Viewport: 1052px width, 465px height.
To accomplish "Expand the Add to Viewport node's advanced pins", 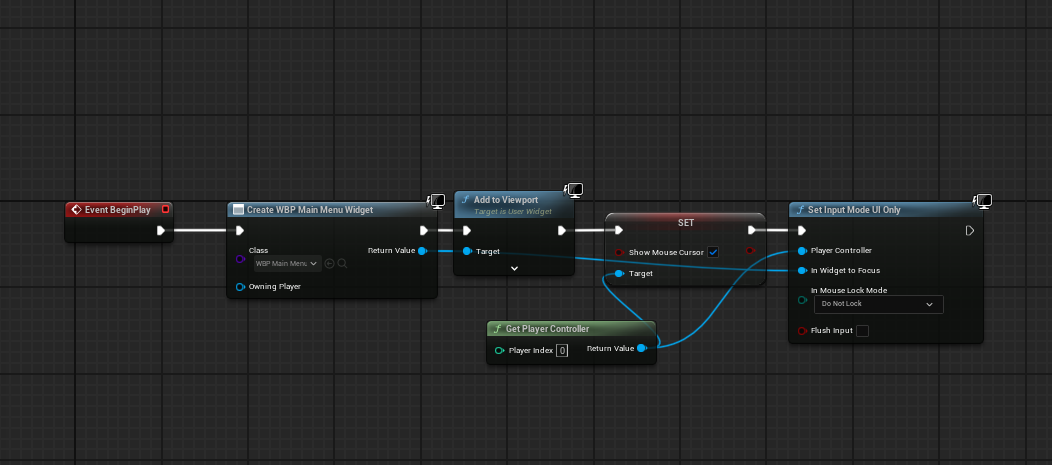I will pyautogui.click(x=514, y=268).
